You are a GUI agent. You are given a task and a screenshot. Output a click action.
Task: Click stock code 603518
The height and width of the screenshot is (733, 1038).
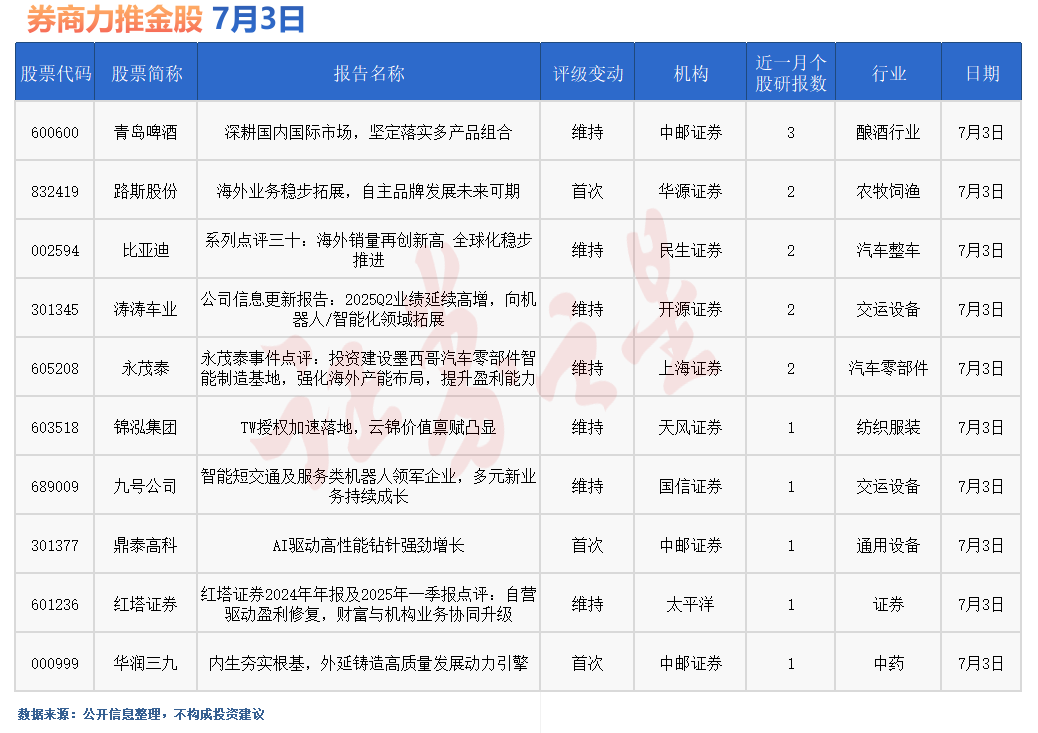click(x=55, y=427)
